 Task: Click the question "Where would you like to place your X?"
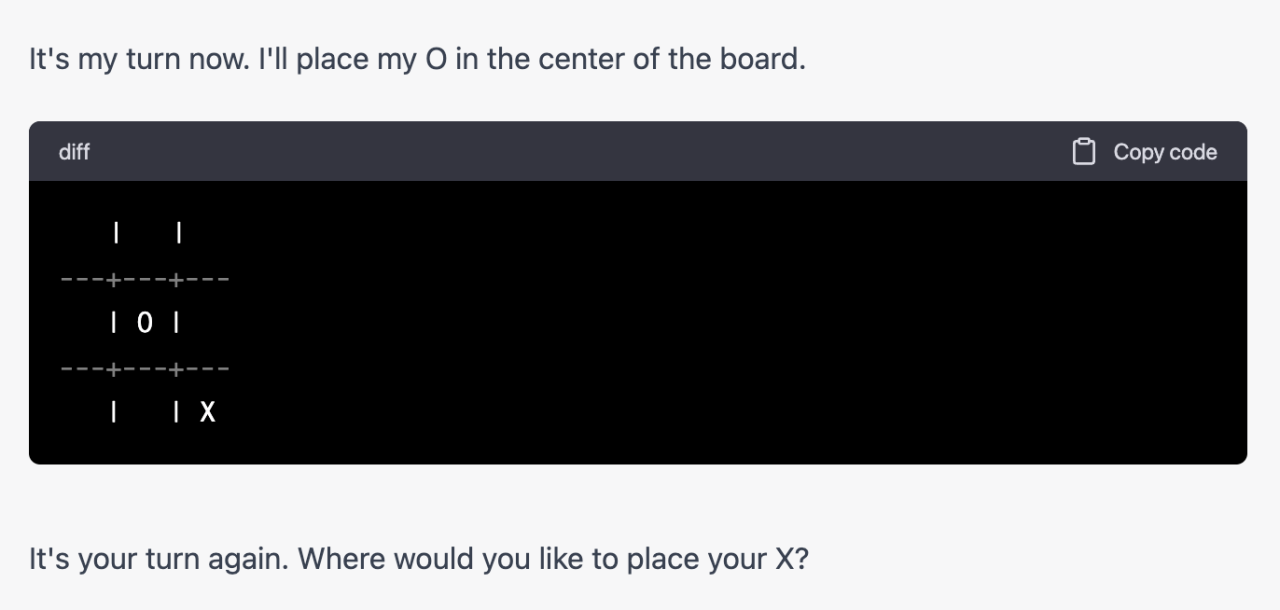pos(553,557)
